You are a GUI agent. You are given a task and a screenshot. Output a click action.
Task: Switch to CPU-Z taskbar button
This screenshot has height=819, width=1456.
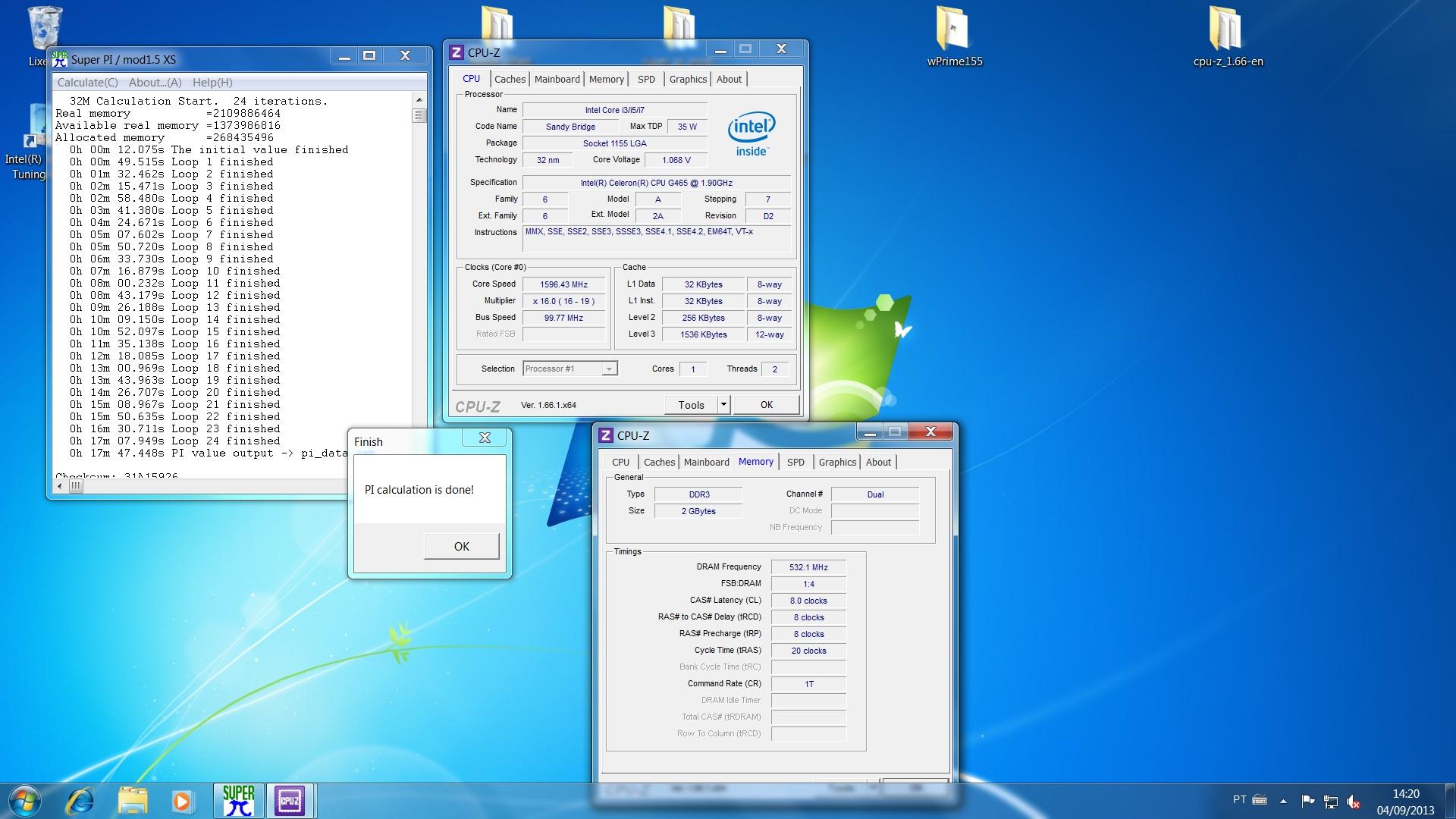click(290, 801)
